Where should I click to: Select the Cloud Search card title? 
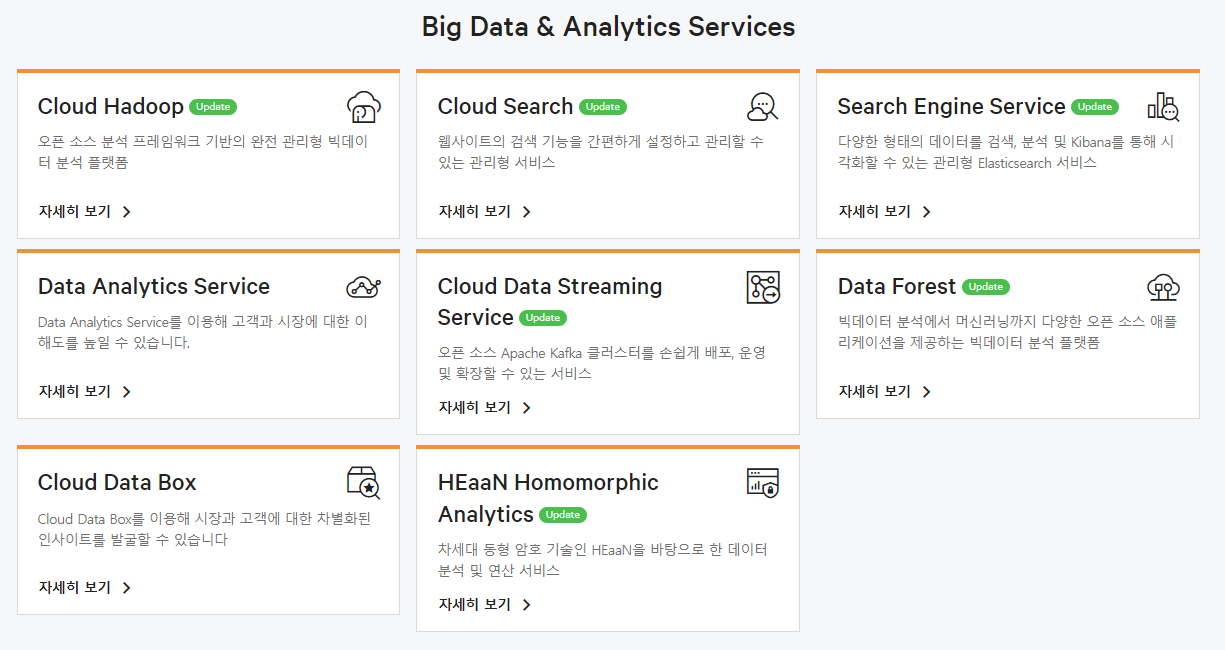click(x=506, y=107)
